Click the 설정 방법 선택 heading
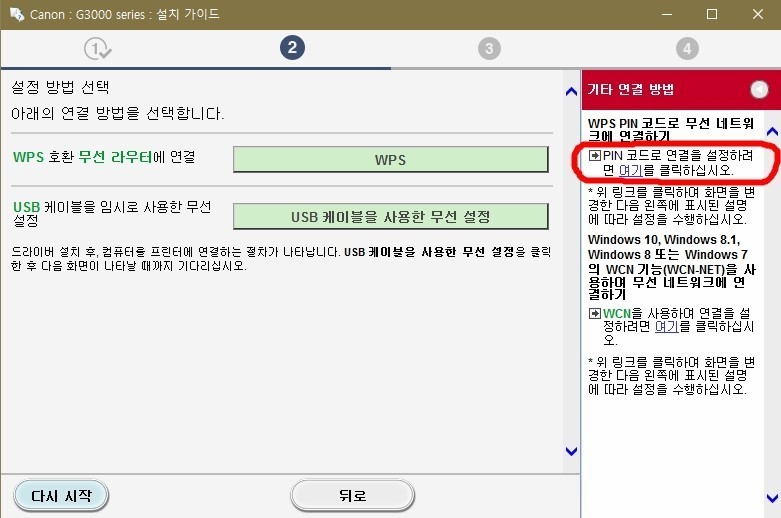The height and width of the screenshot is (518, 781). pos(60,87)
